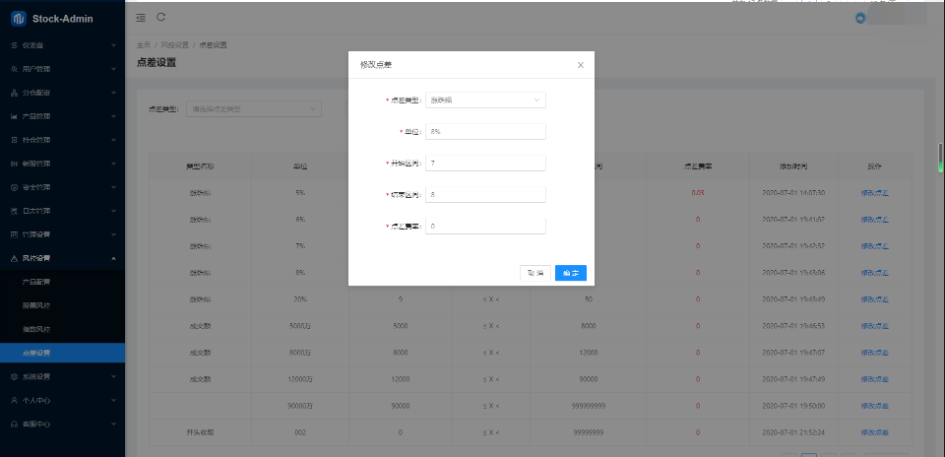The image size is (945, 457).
Task: Click the 0.03 red rate cell
Action: coord(698,193)
